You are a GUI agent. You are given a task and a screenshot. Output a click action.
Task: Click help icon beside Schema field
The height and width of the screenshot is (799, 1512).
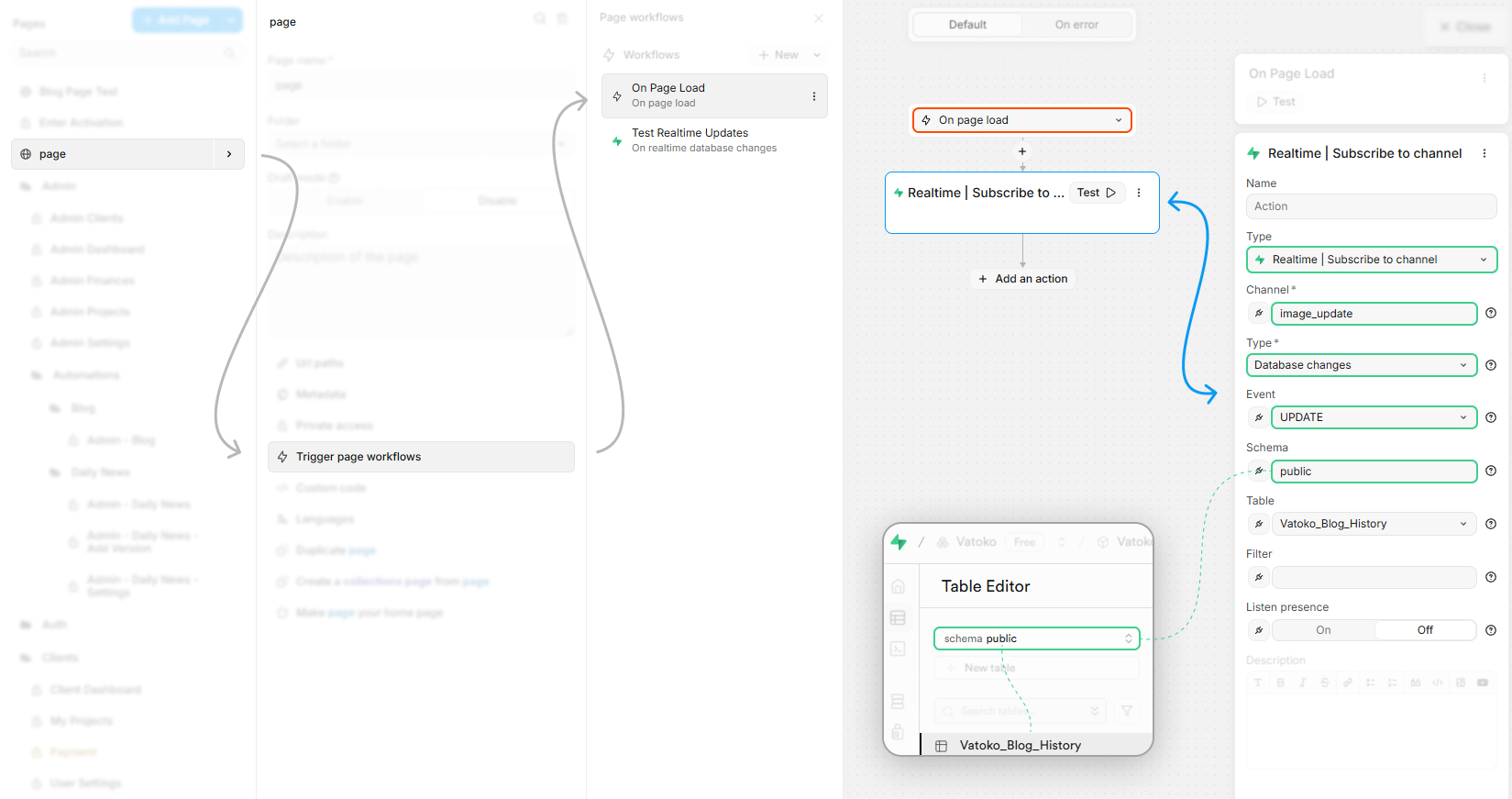1491,471
